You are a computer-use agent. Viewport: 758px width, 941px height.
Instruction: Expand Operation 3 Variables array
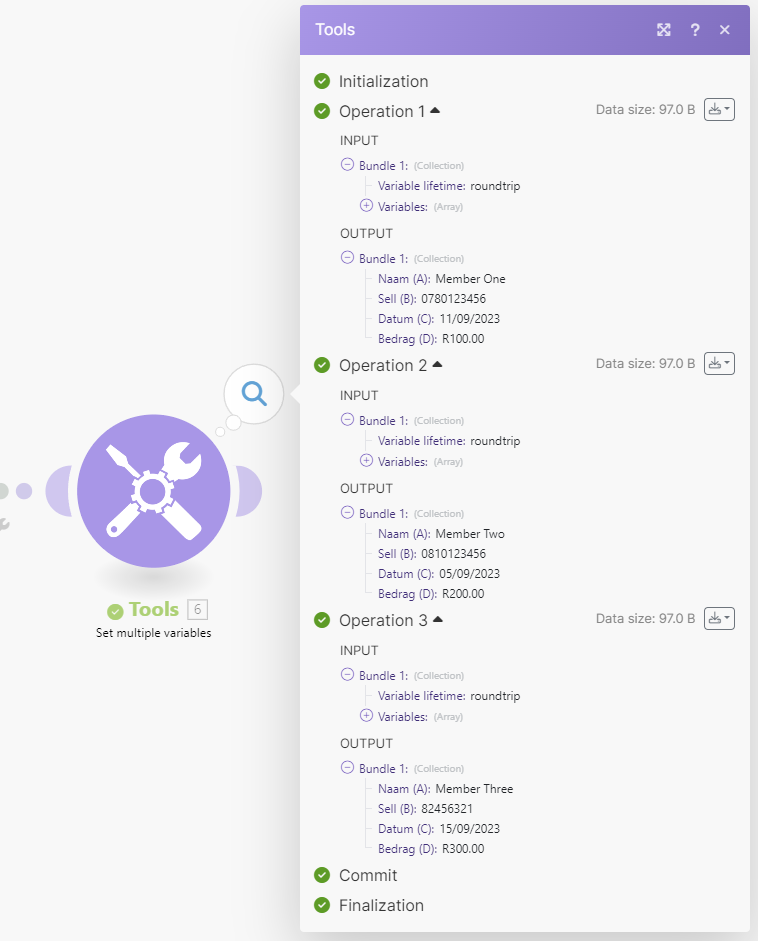point(366,716)
